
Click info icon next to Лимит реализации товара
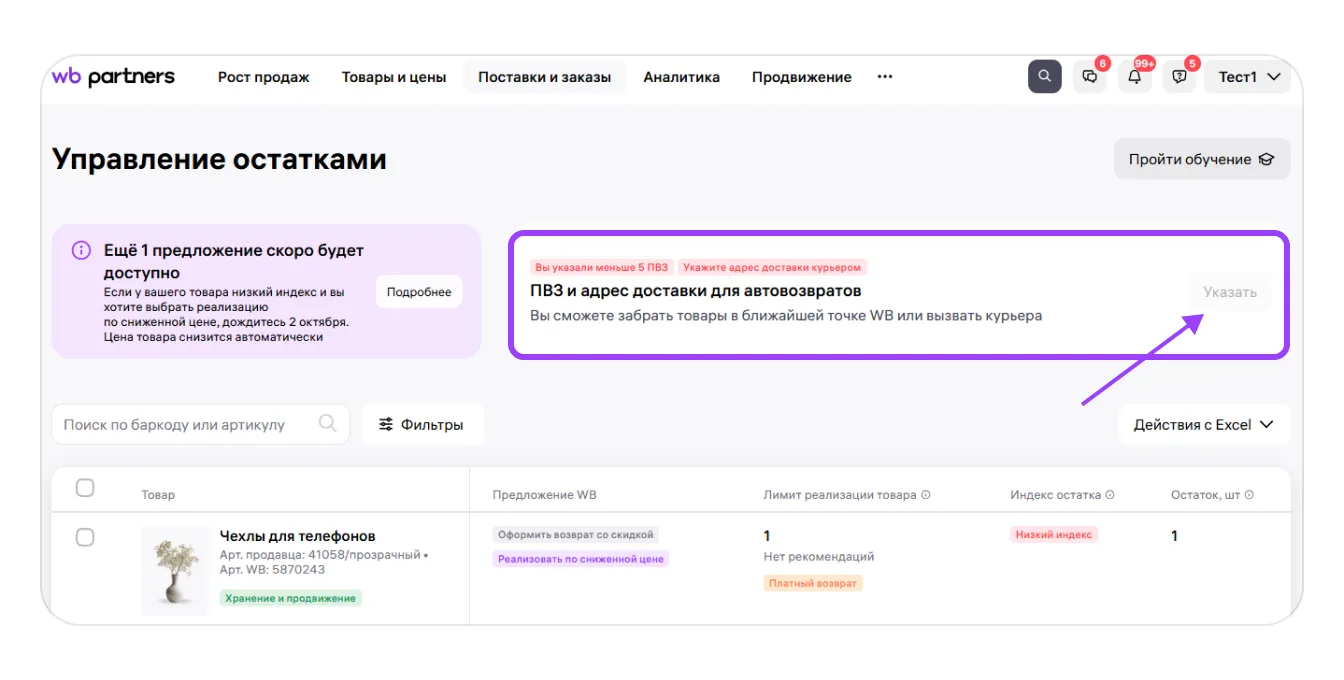click(925, 495)
